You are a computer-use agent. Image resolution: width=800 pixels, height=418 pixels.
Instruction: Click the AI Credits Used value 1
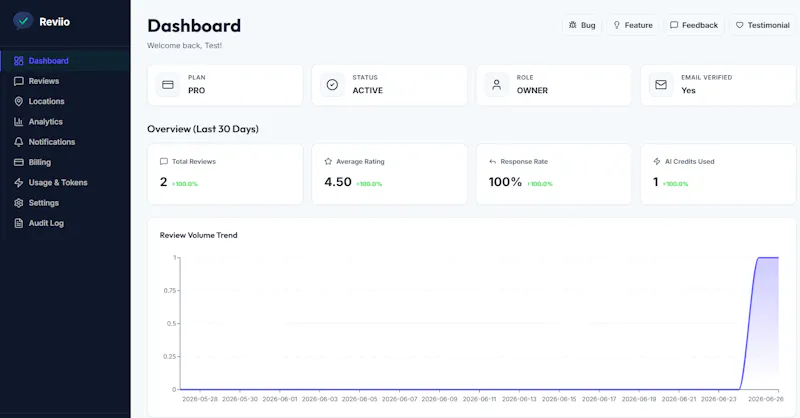(656, 182)
